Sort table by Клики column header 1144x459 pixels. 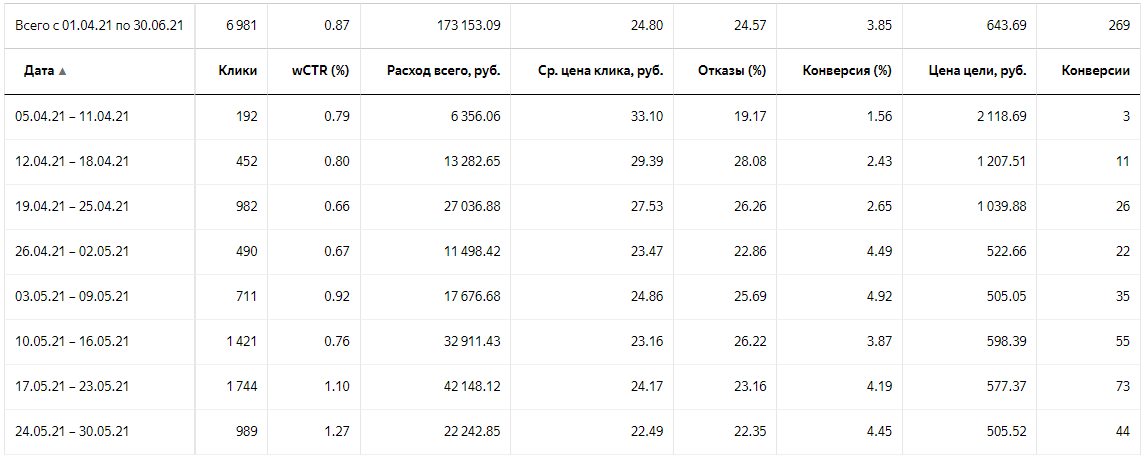pyautogui.click(x=237, y=71)
